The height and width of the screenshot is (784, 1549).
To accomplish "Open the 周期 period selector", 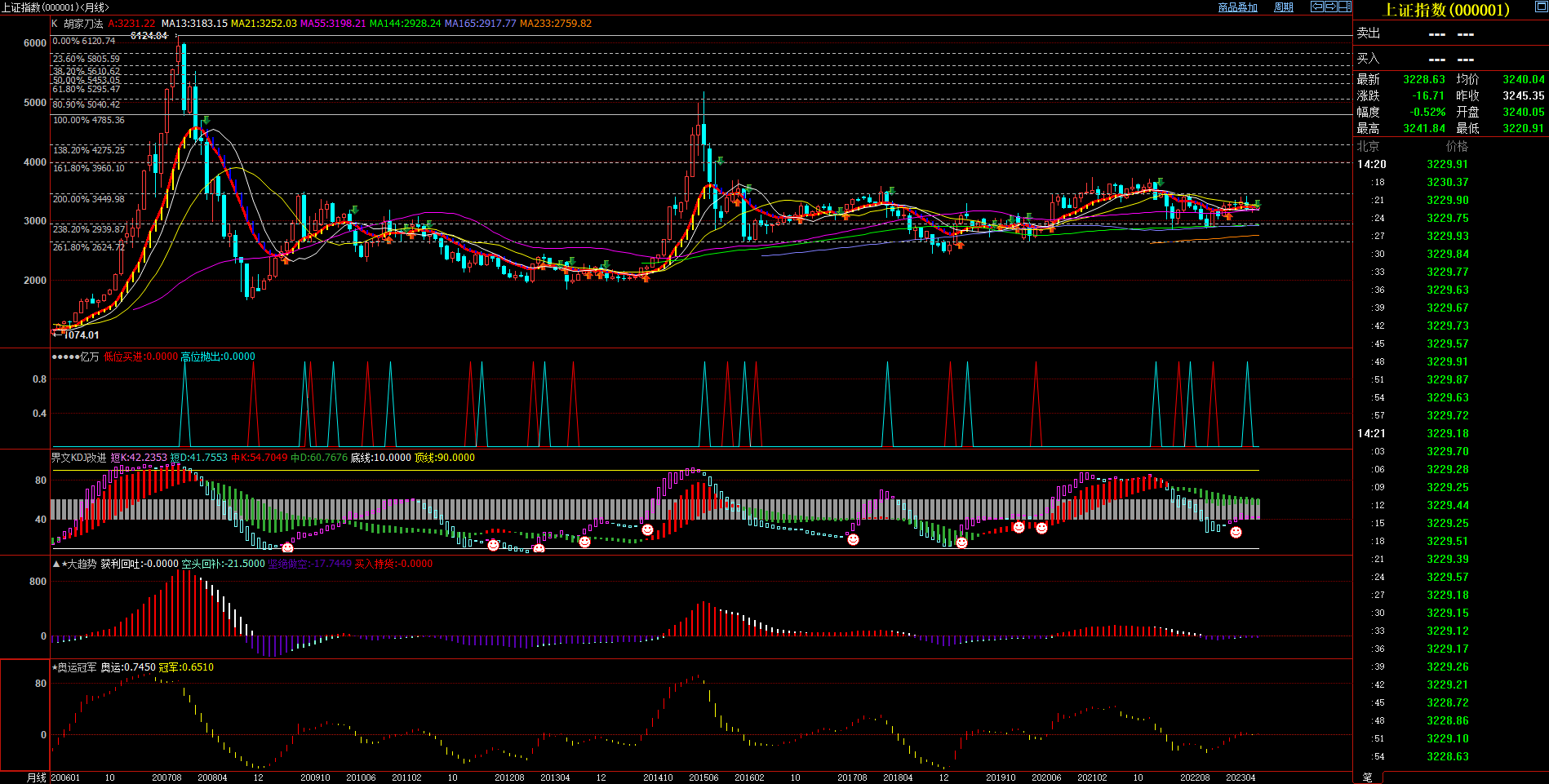I will [1284, 7].
